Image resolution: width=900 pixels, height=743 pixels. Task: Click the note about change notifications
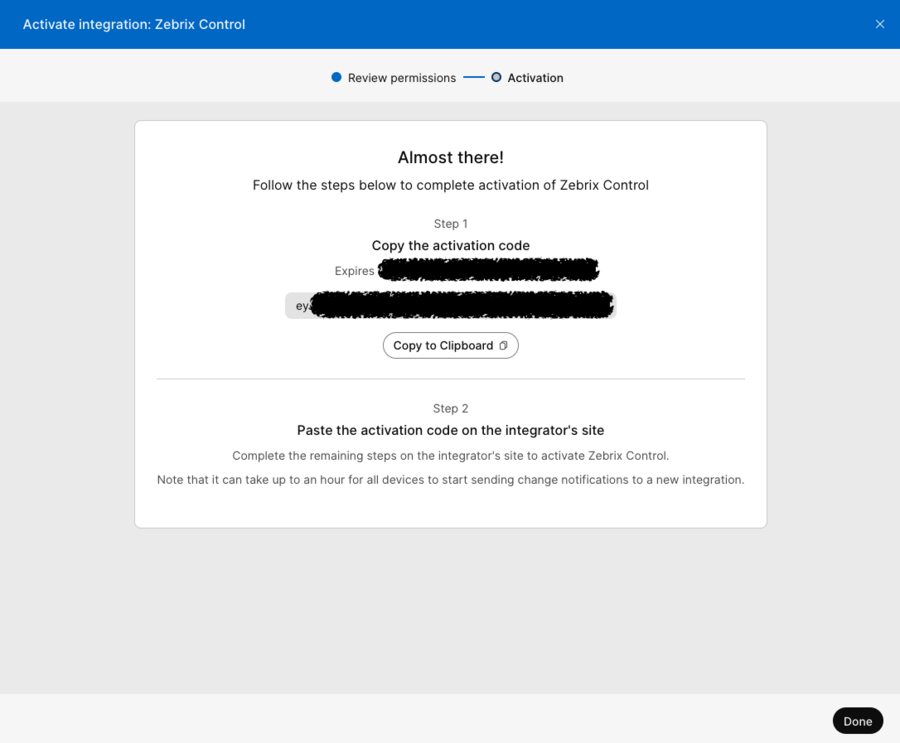[x=451, y=480]
